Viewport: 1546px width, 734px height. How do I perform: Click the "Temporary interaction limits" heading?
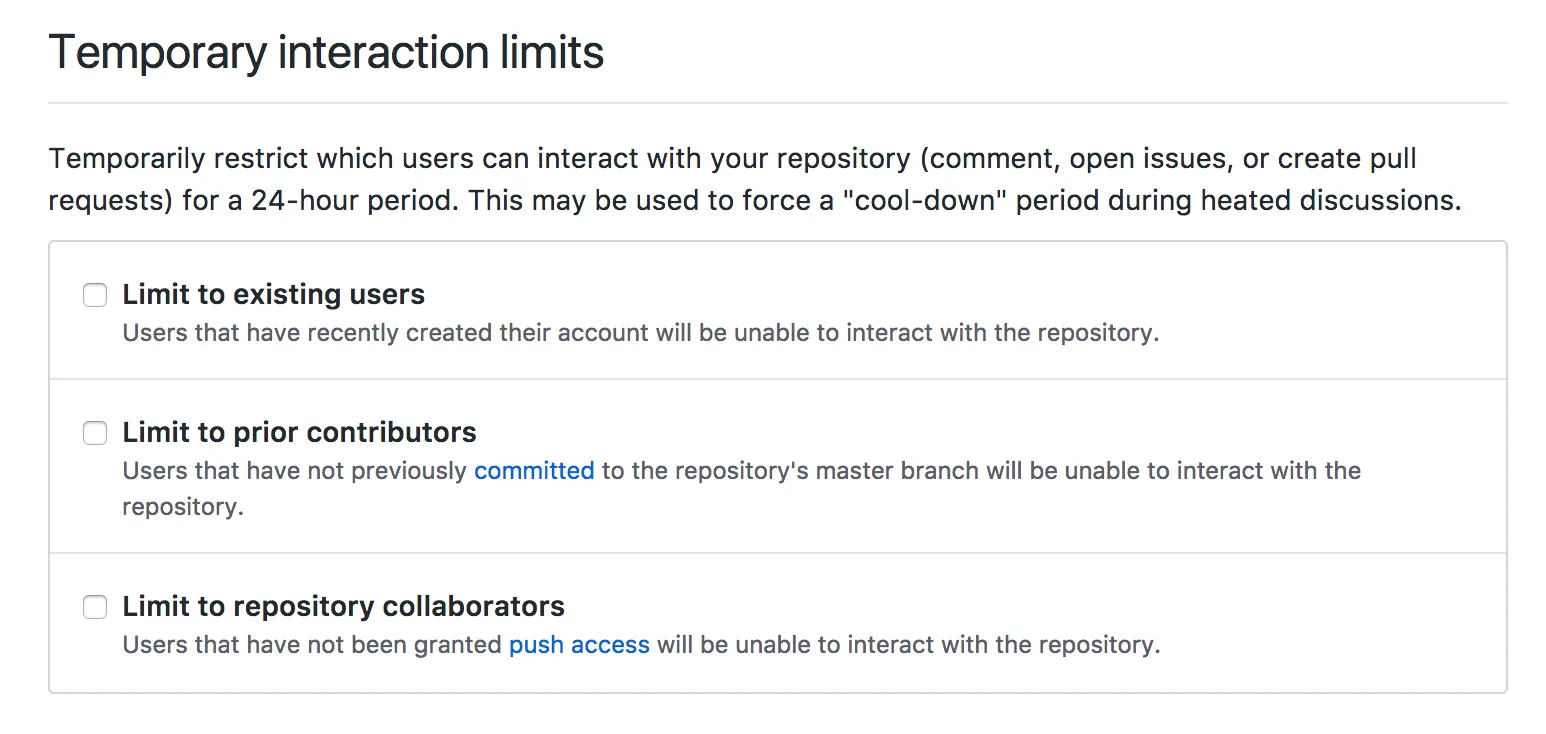point(326,52)
